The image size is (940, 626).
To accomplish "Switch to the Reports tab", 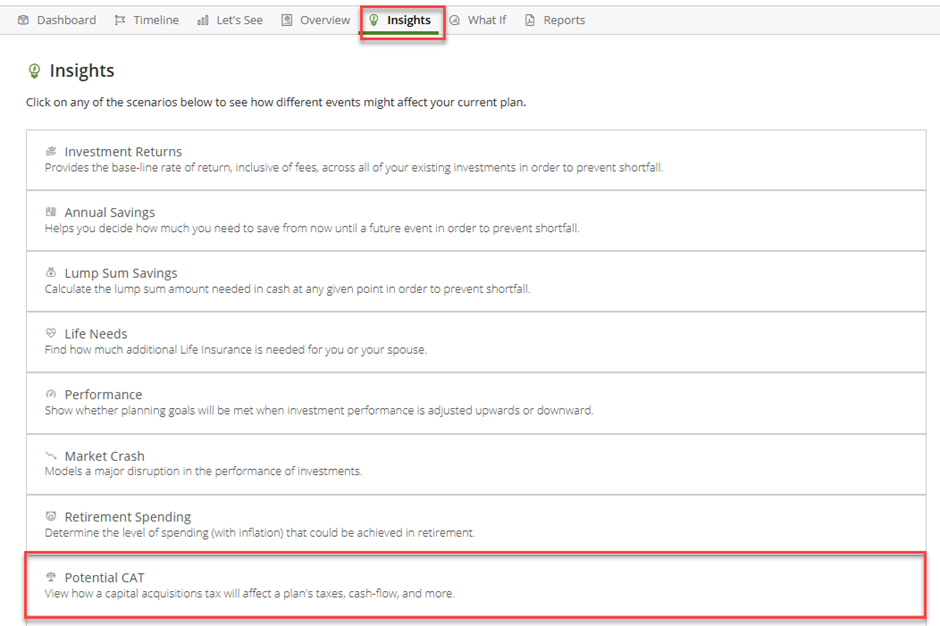I will point(555,20).
